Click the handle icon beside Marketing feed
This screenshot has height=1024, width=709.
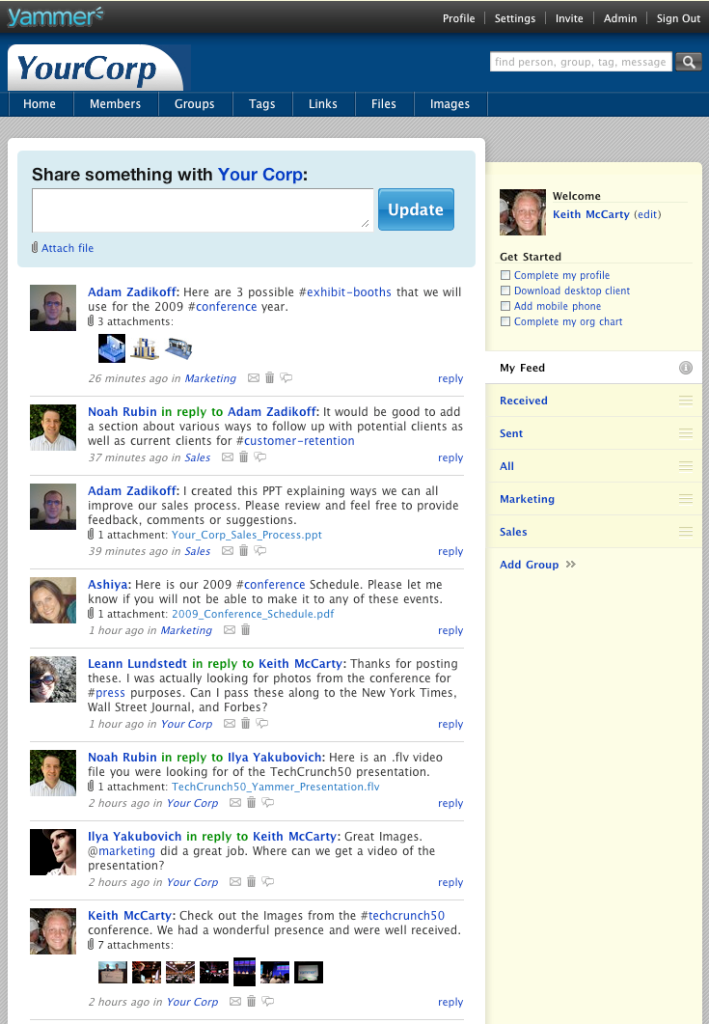pos(685,498)
